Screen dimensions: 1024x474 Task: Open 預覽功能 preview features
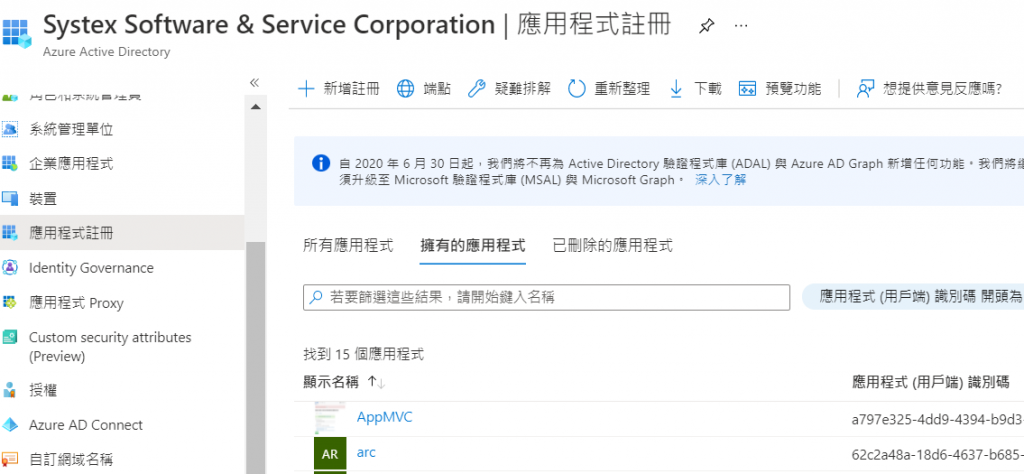coord(793,89)
